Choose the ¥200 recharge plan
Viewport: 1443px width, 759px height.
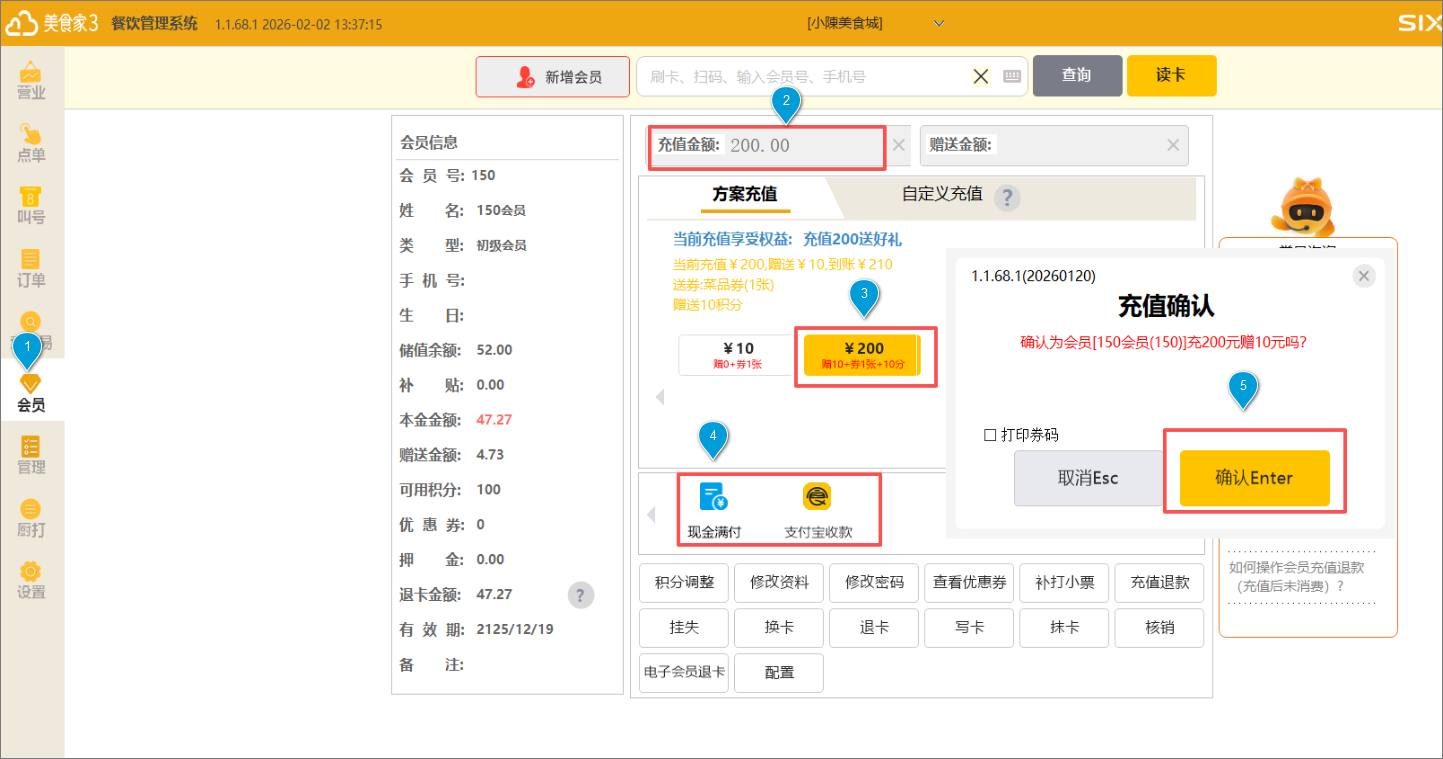[x=863, y=355]
